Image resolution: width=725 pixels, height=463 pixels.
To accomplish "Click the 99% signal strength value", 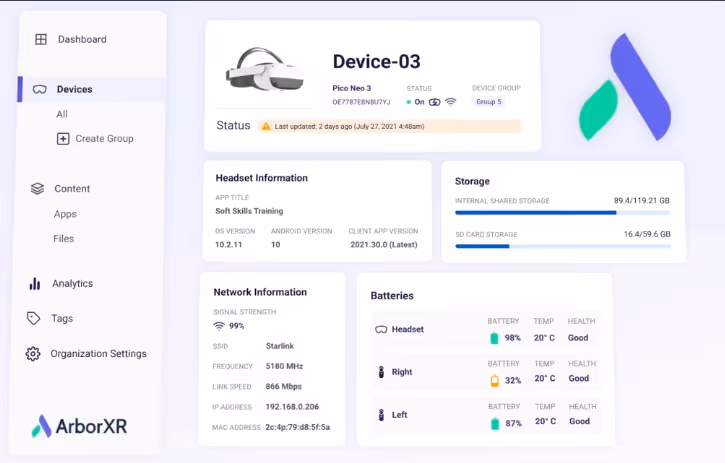I will click(x=236, y=326).
